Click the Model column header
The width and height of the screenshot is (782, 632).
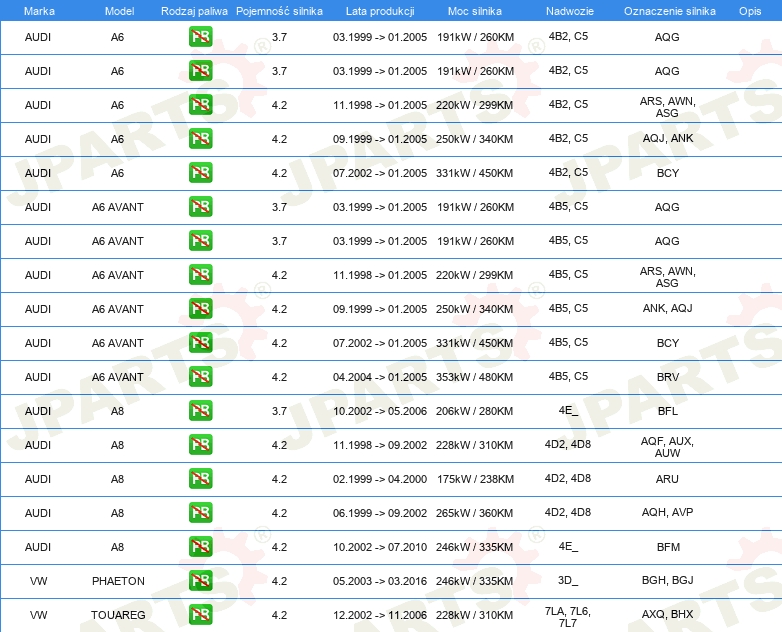[119, 11]
